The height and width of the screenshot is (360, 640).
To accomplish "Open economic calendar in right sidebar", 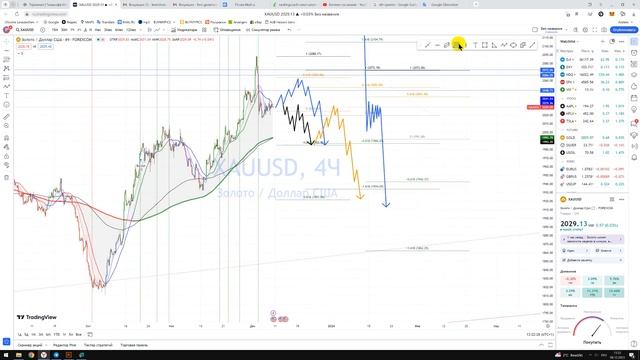I will click(634, 98).
